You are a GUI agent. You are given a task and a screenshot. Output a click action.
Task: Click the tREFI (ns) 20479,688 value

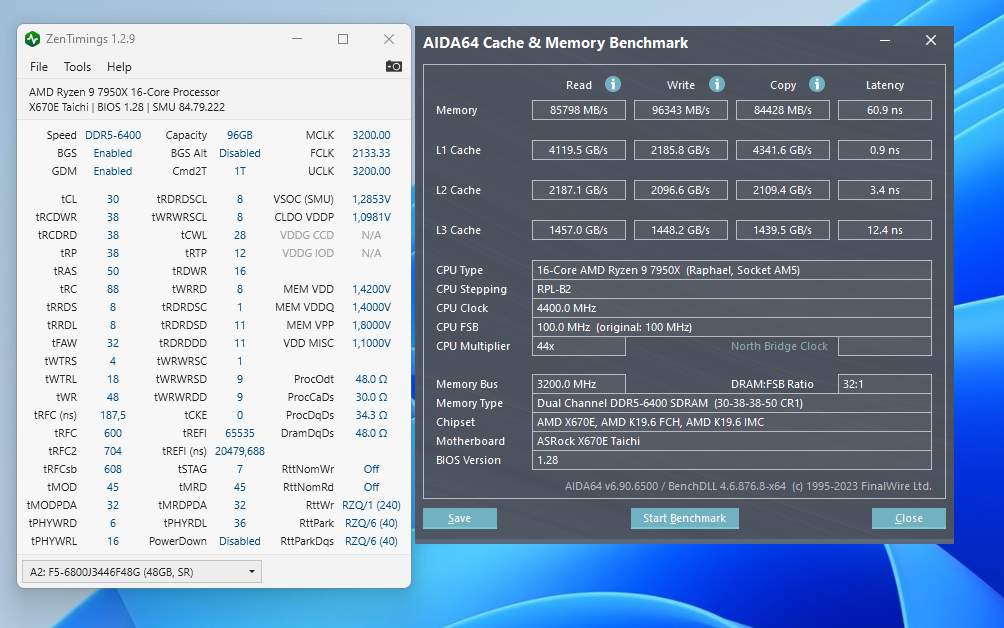[239, 451]
